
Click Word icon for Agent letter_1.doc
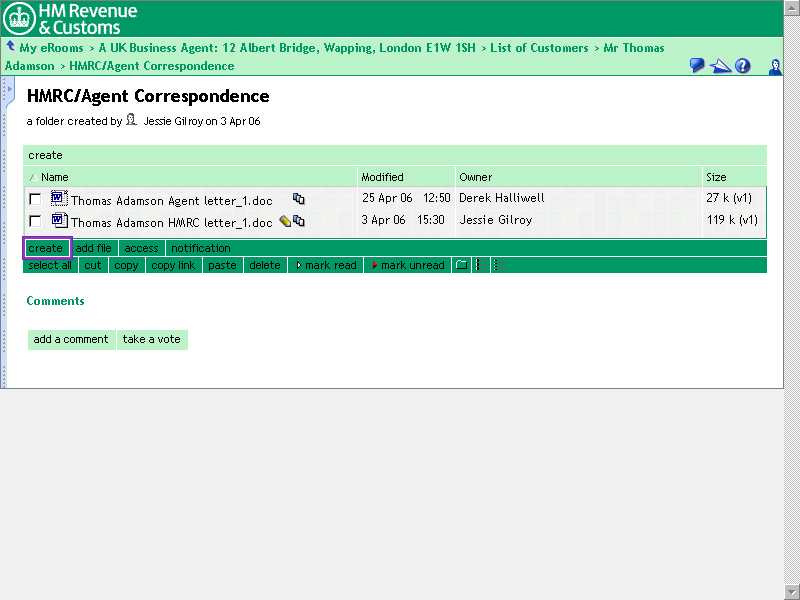(x=58, y=199)
